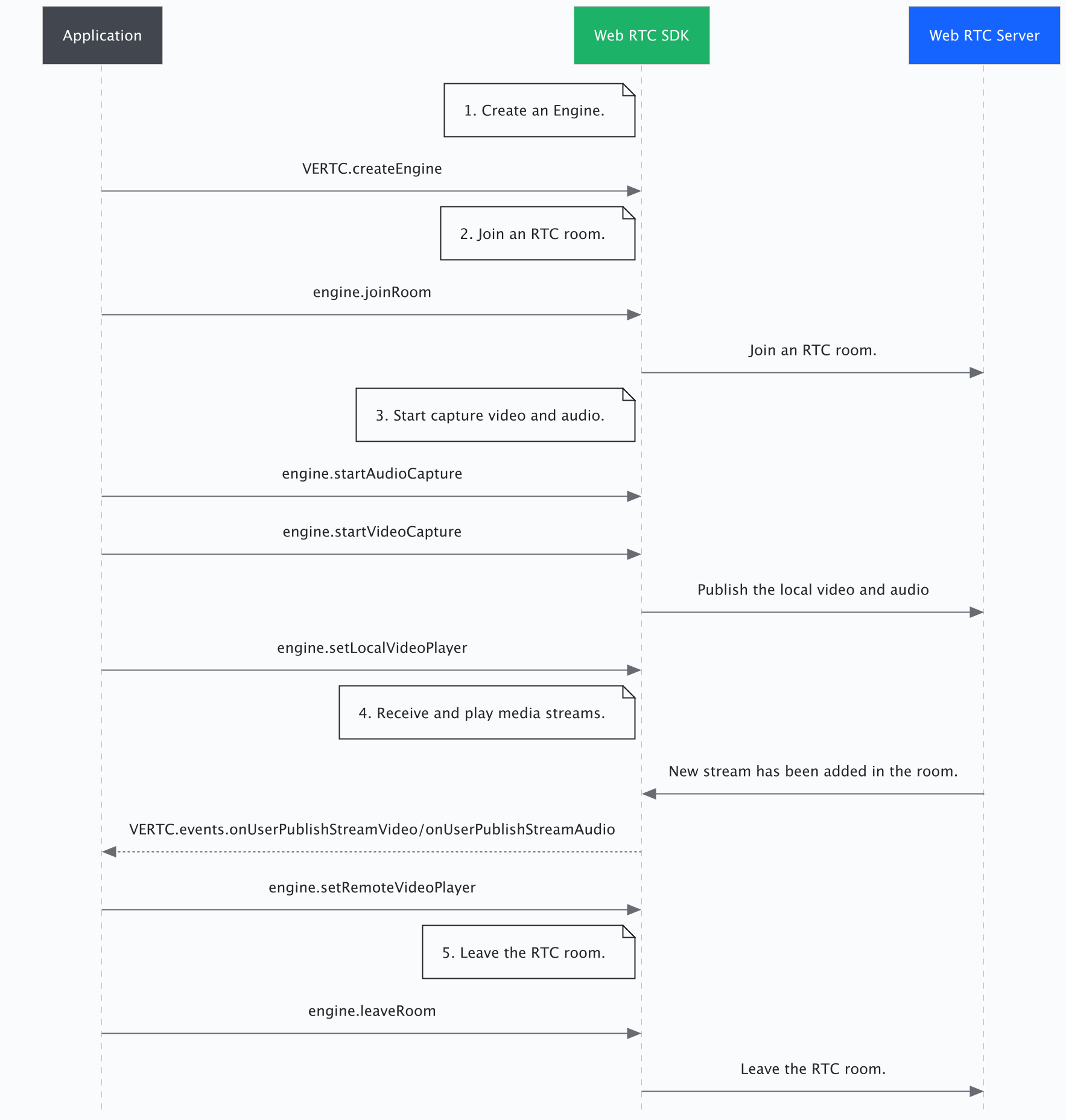The image size is (1066, 1120).
Task: Select "Publish the local video and audio" text
Action: (x=813, y=590)
